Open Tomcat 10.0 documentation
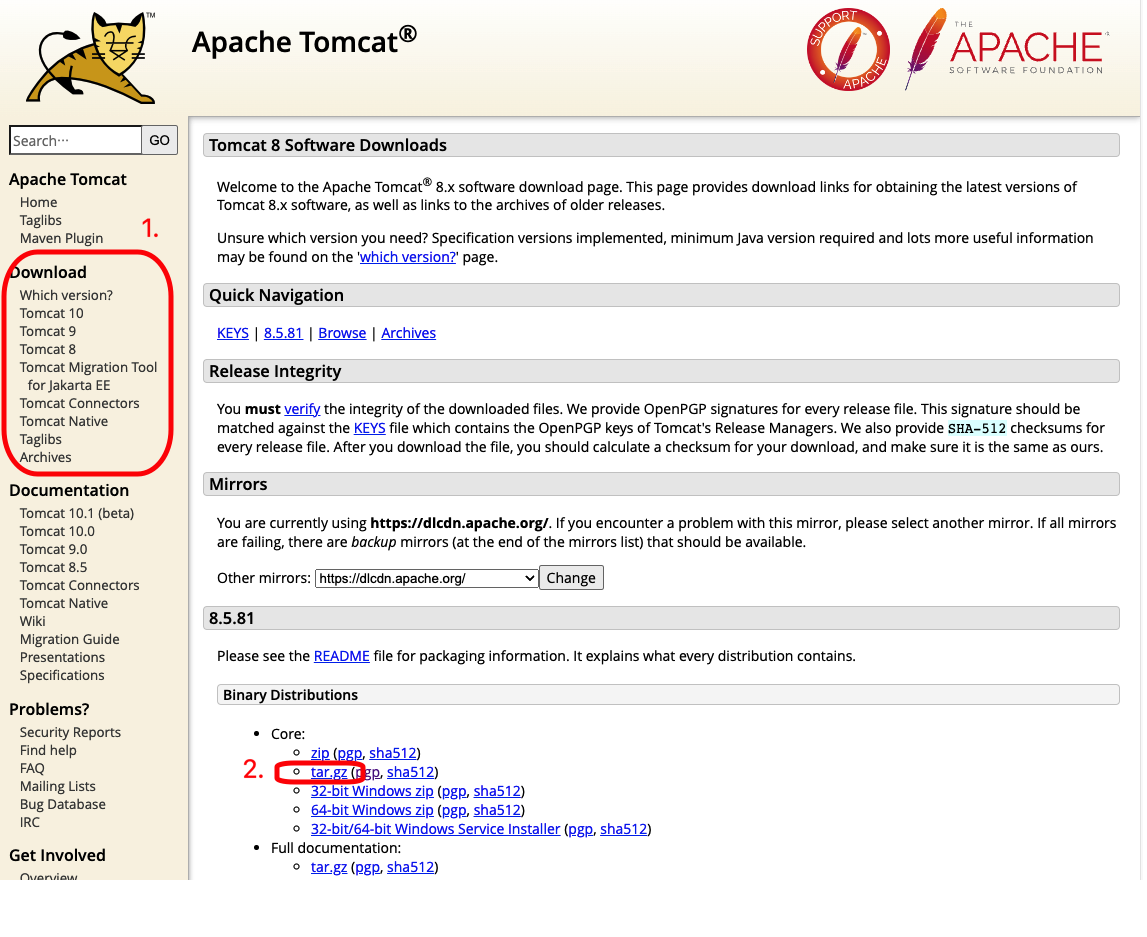This screenshot has height=937, width=1147. point(57,531)
